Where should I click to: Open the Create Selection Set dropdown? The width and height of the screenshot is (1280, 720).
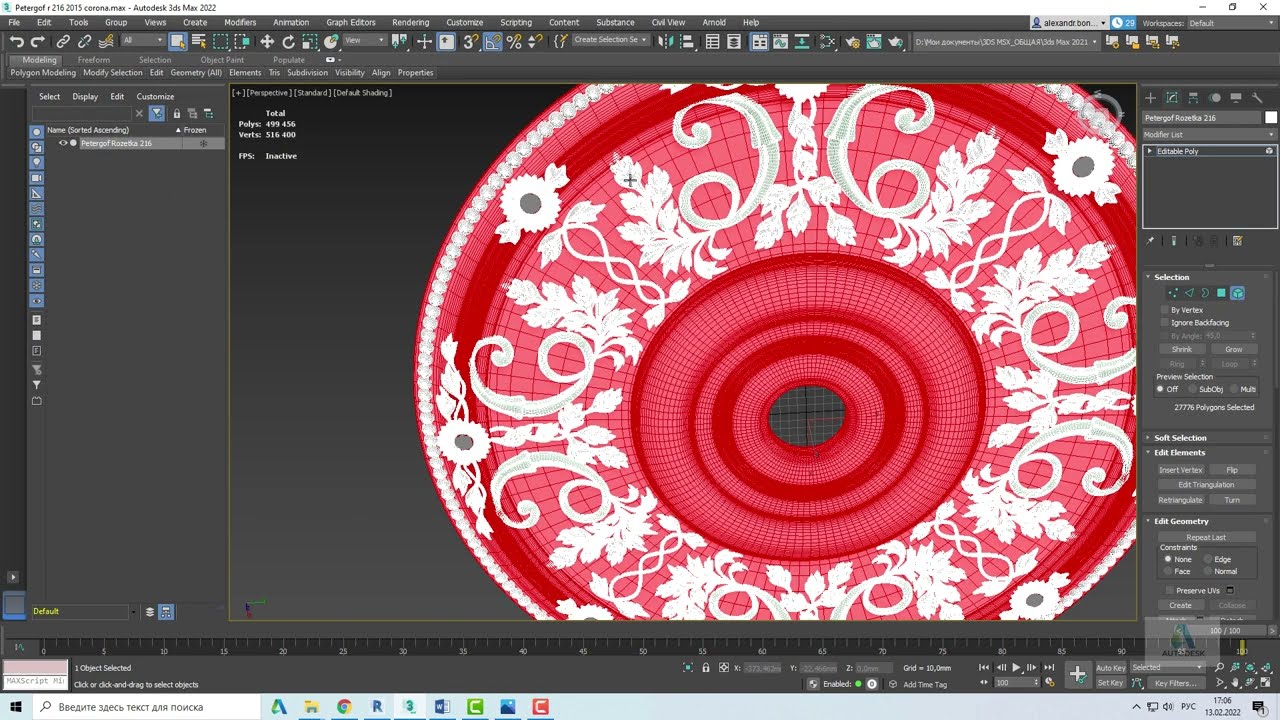(x=610, y=40)
